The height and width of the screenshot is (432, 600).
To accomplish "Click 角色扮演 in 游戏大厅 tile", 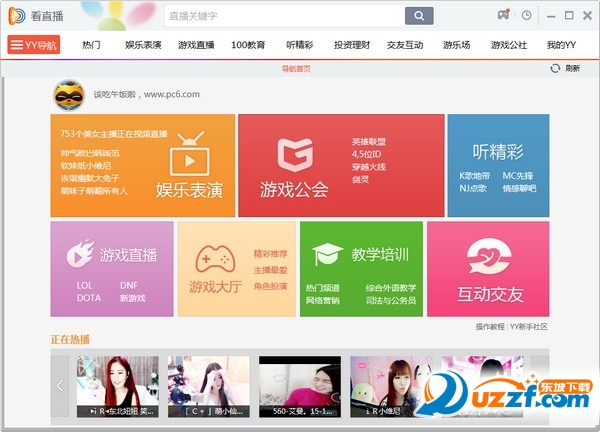I will point(271,287).
